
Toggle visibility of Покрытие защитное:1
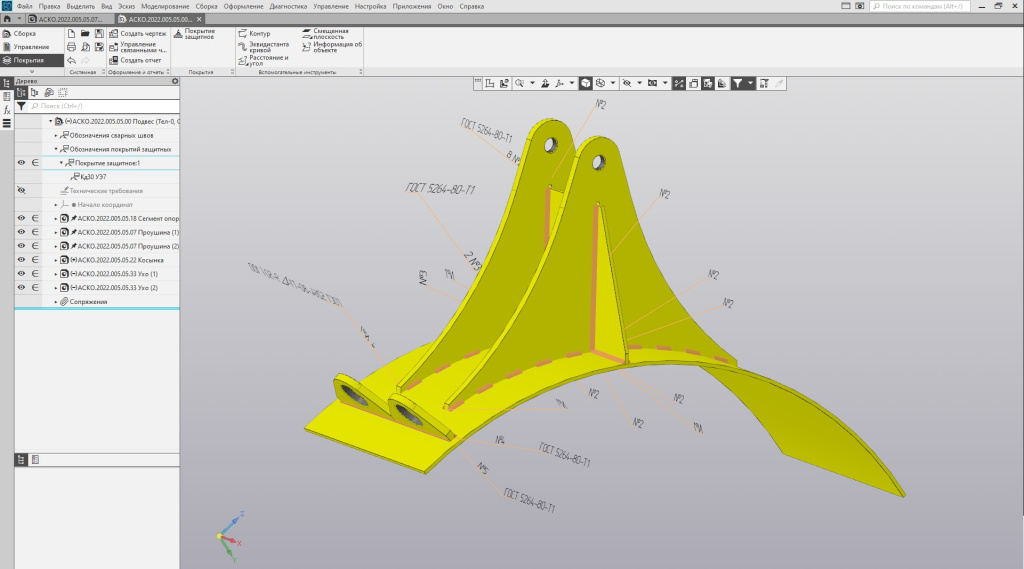click(x=22, y=163)
